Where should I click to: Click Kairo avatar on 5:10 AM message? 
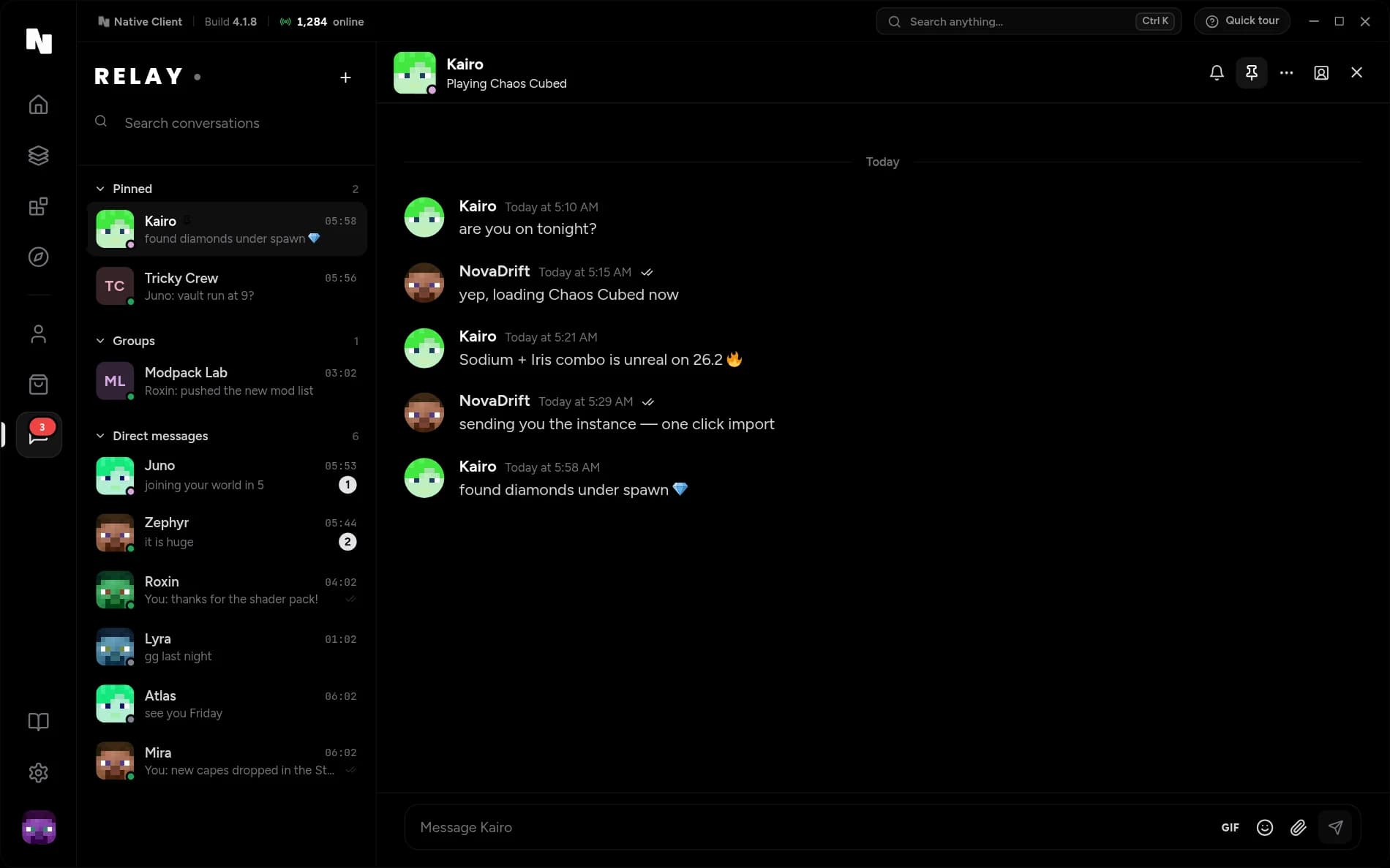click(x=424, y=217)
